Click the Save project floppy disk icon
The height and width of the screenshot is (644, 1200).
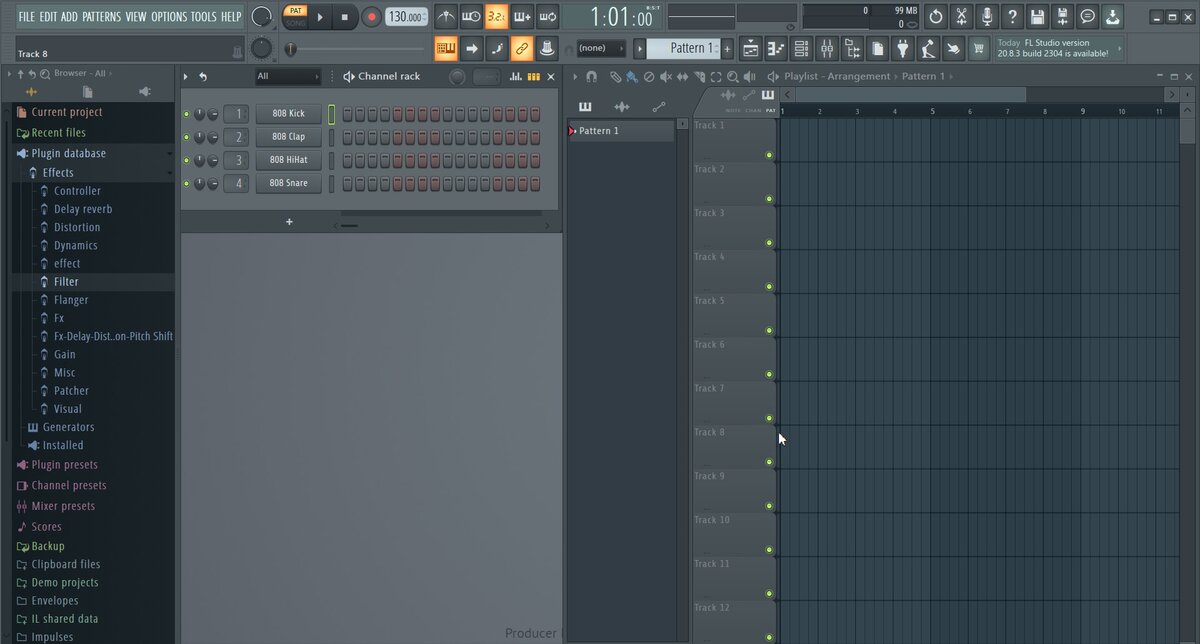(x=1037, y=17)
